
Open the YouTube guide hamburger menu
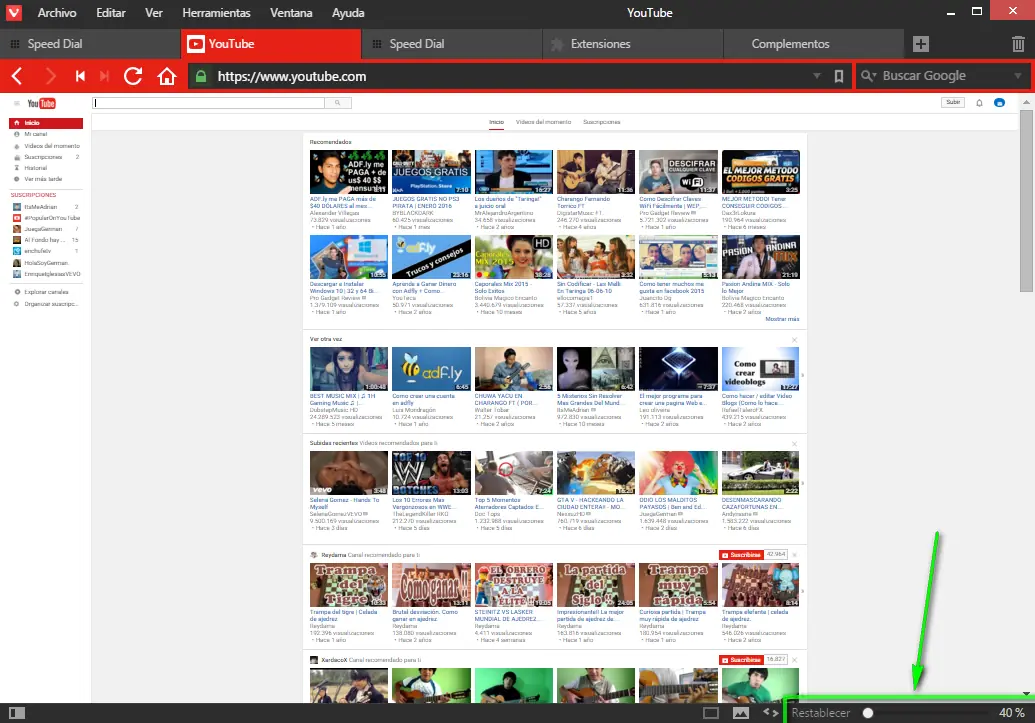[17, 103]
